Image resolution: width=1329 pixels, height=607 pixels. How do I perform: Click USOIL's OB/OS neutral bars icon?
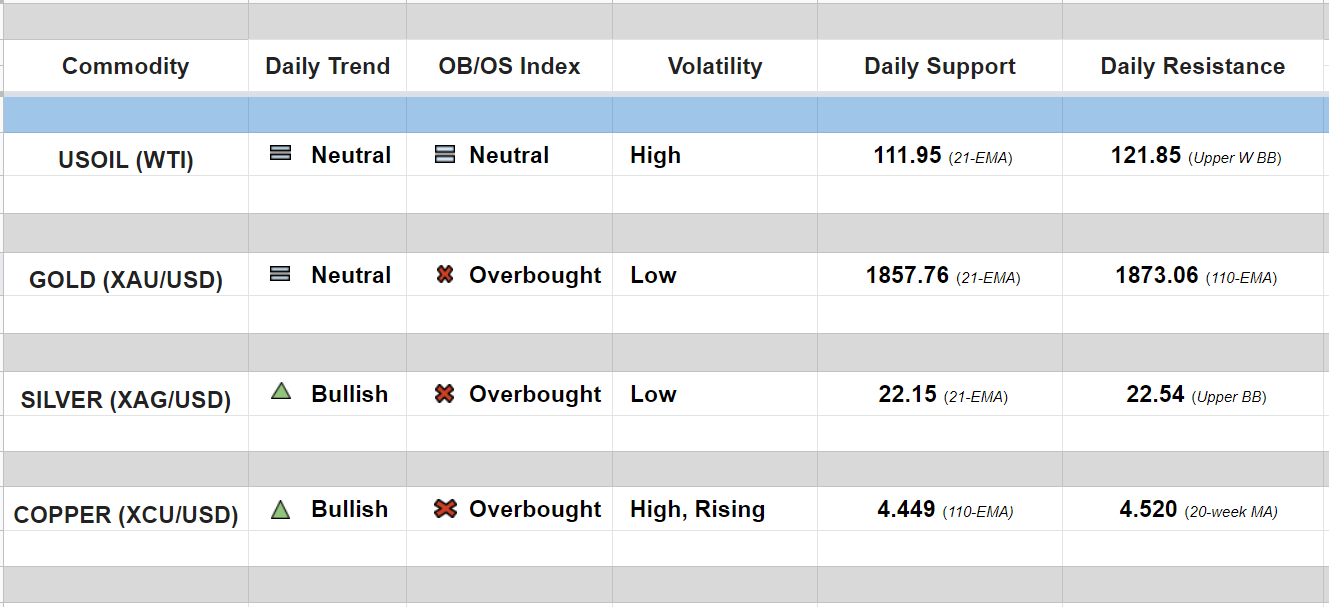point(445,154)
